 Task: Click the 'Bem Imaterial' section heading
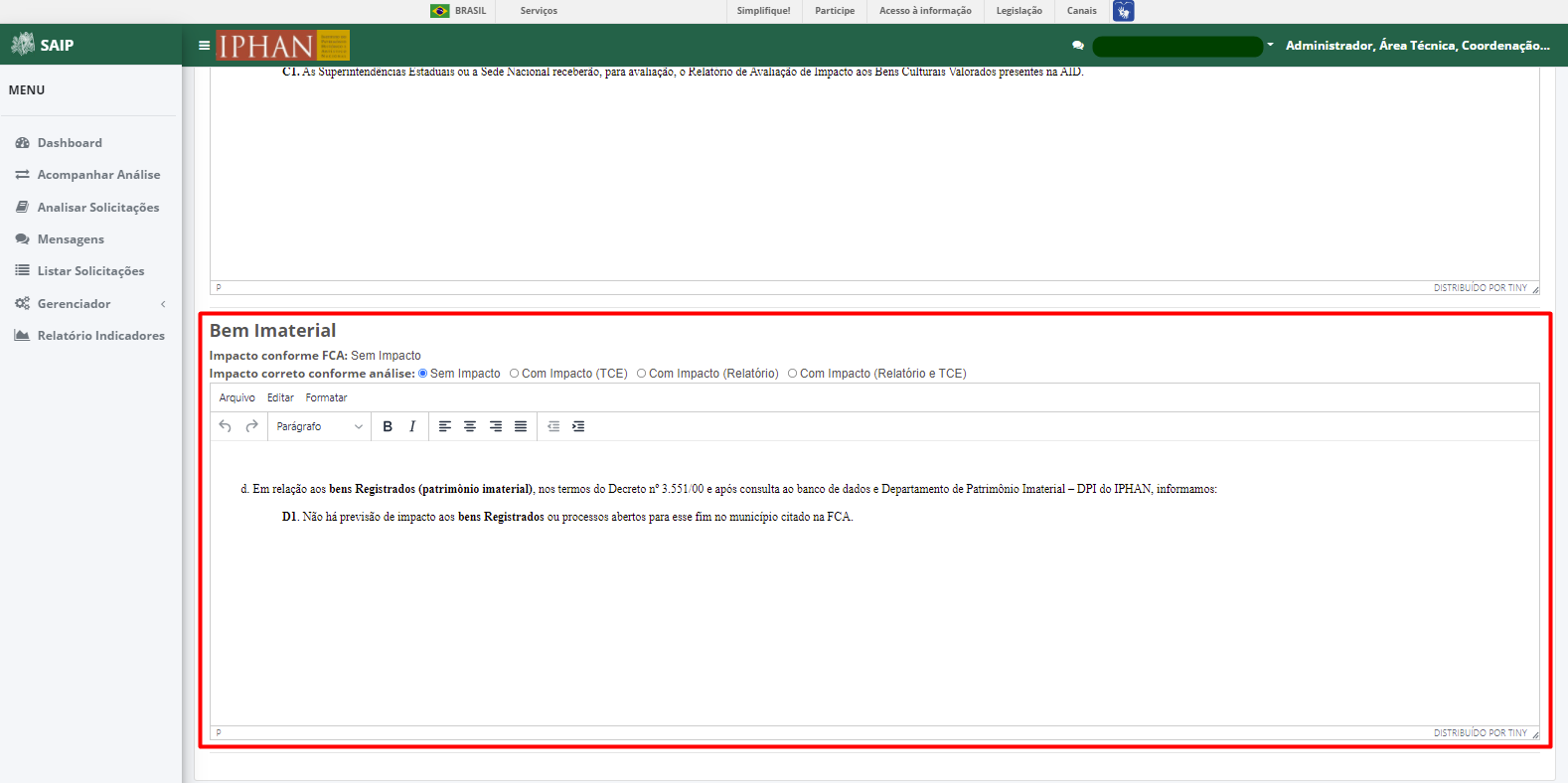[x=272, y=331]
